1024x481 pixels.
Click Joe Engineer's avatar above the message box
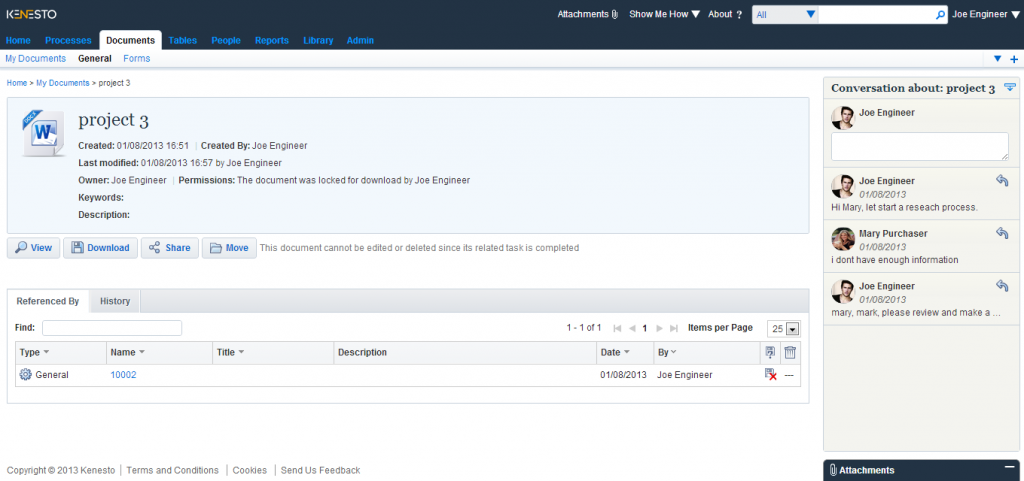tap(843, 118)
